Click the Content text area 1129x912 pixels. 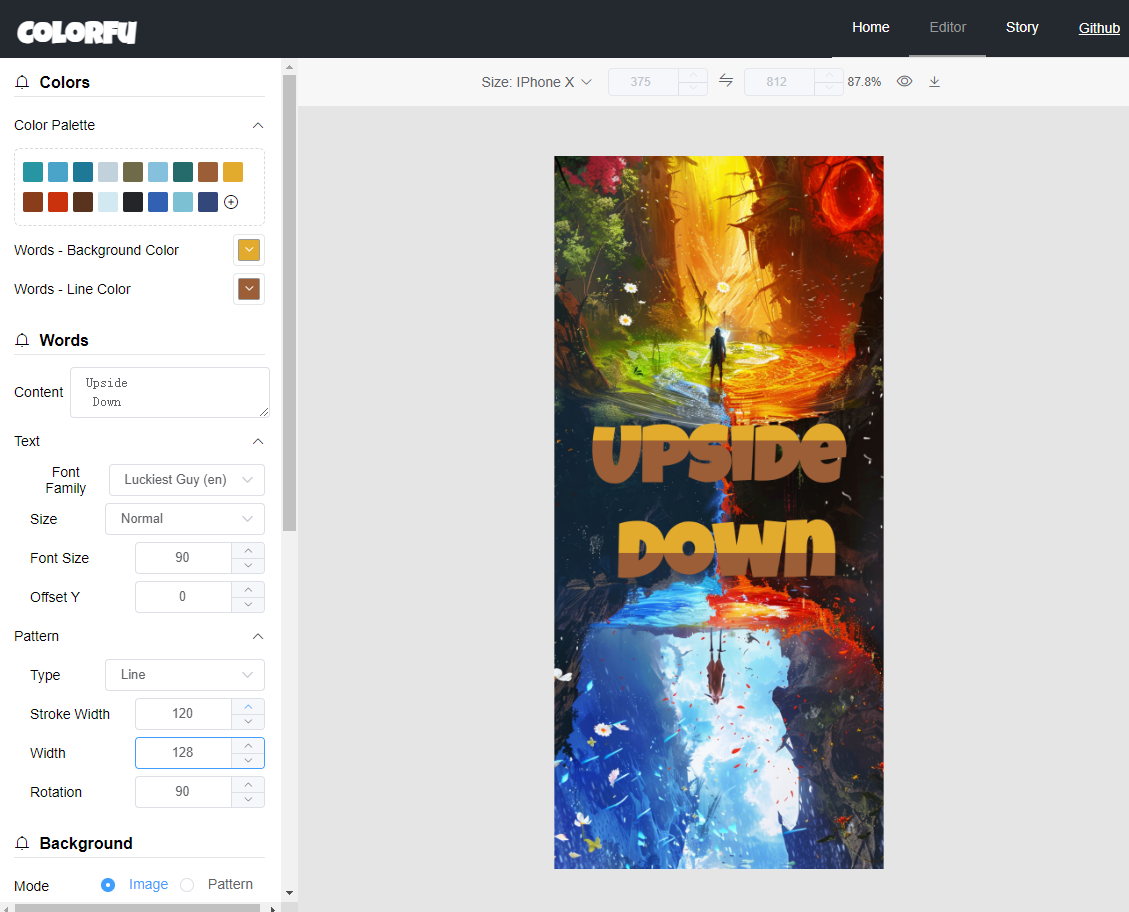point(170,392)
